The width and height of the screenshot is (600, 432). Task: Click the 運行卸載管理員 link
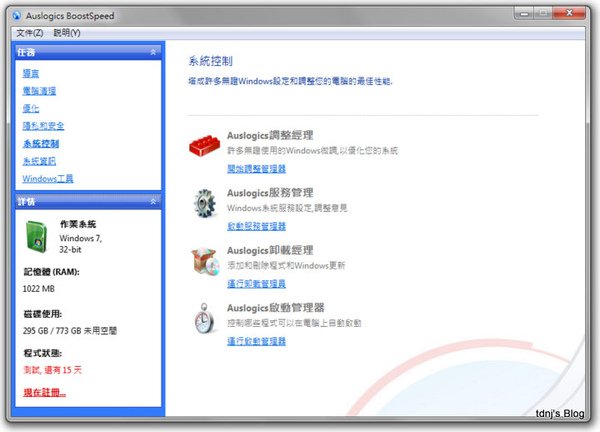pyautogui.click(x=256, y=284)
